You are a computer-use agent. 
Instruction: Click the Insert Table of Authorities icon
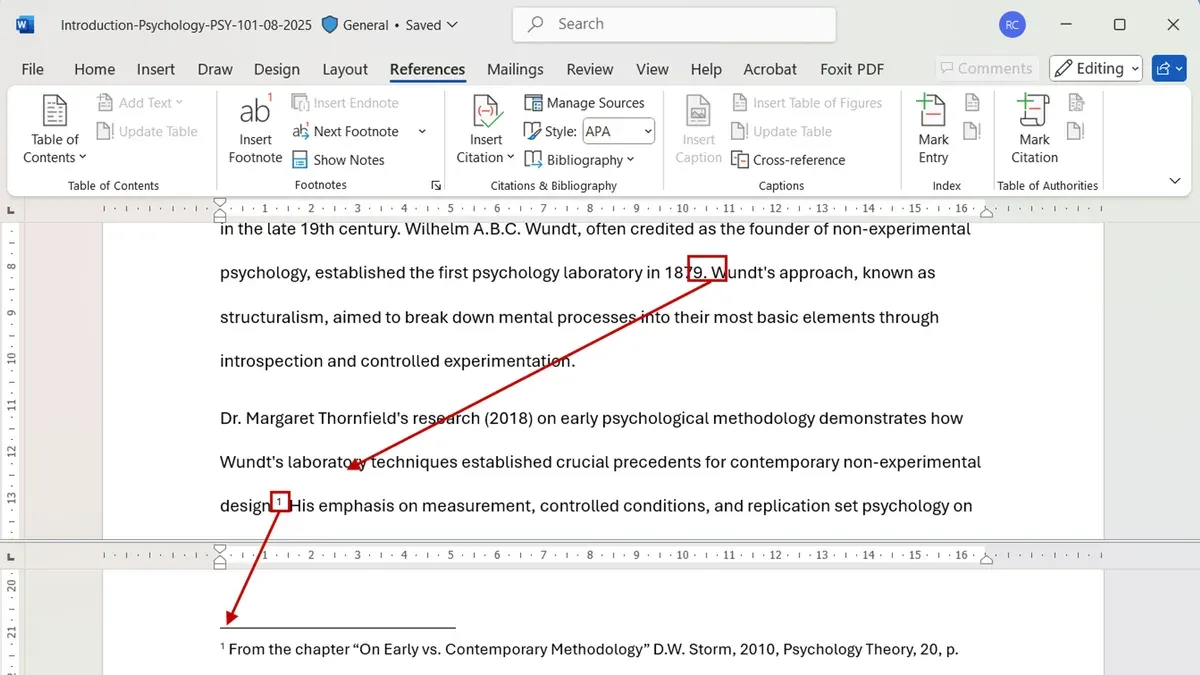pos(1077,103)
